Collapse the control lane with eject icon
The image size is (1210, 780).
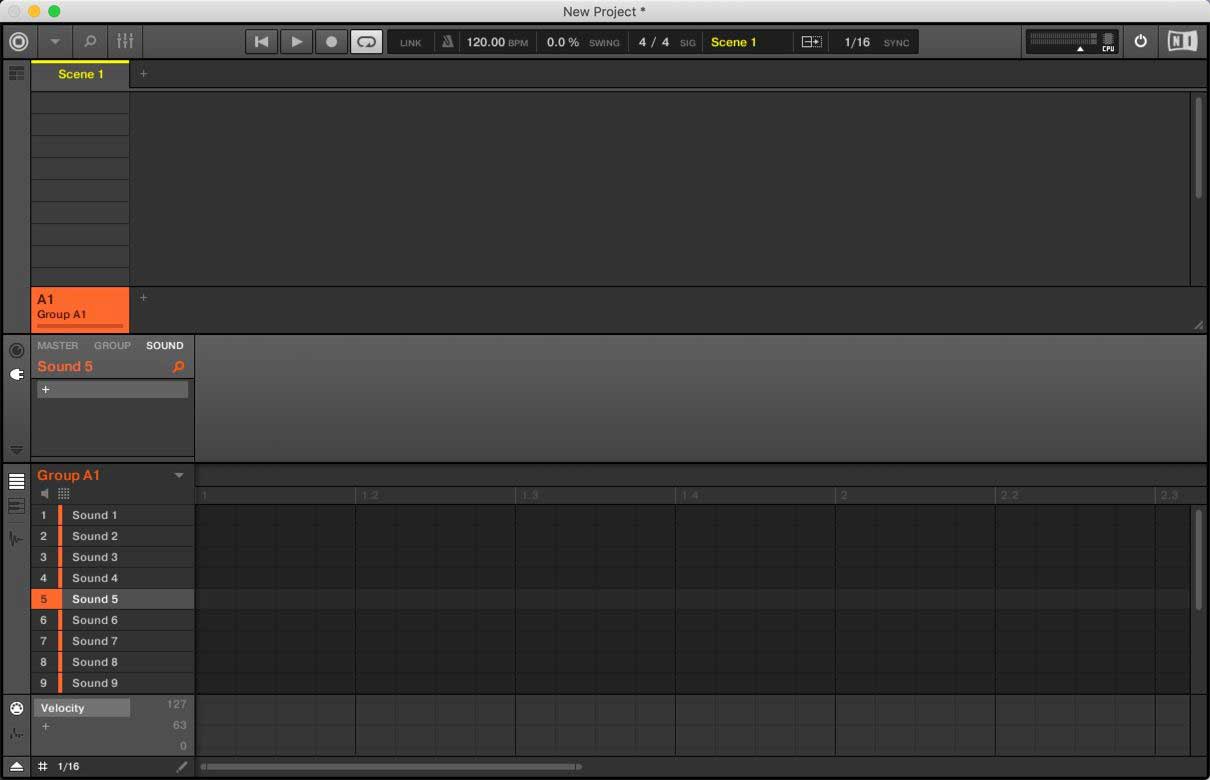pos(16,767)
